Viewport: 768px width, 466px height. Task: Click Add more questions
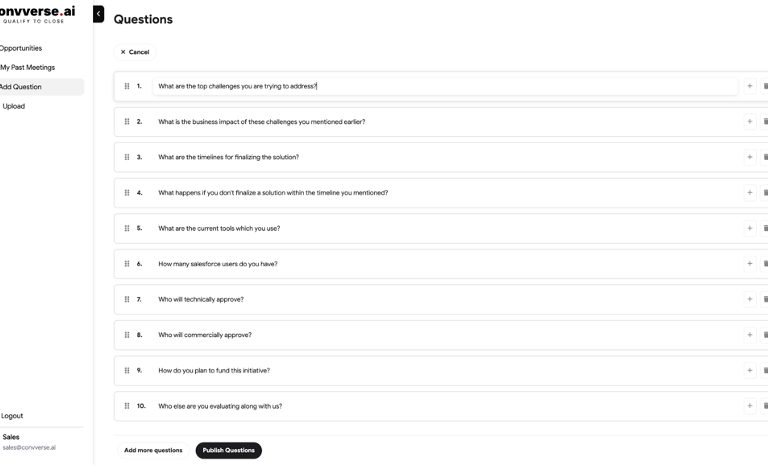[x=153, y=450]
